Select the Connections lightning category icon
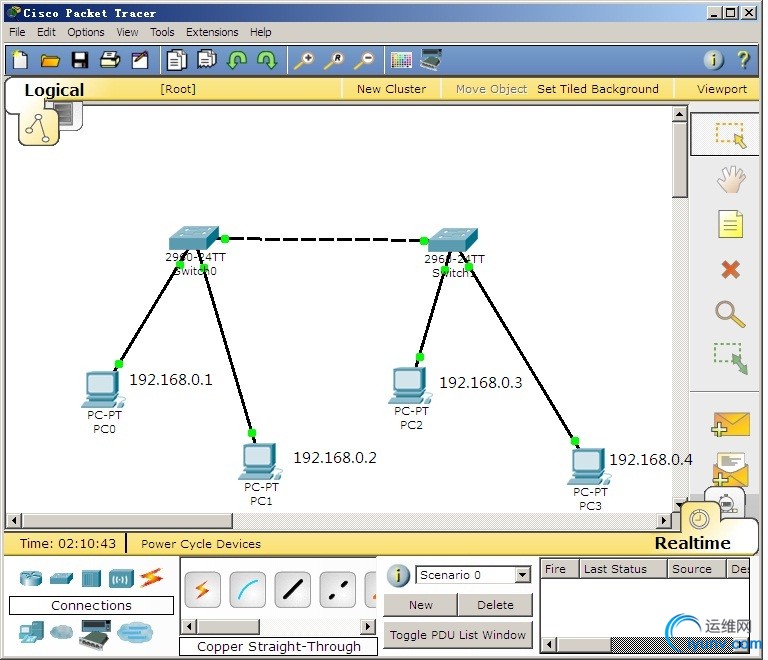768x660 pixels. pos(151,578)
